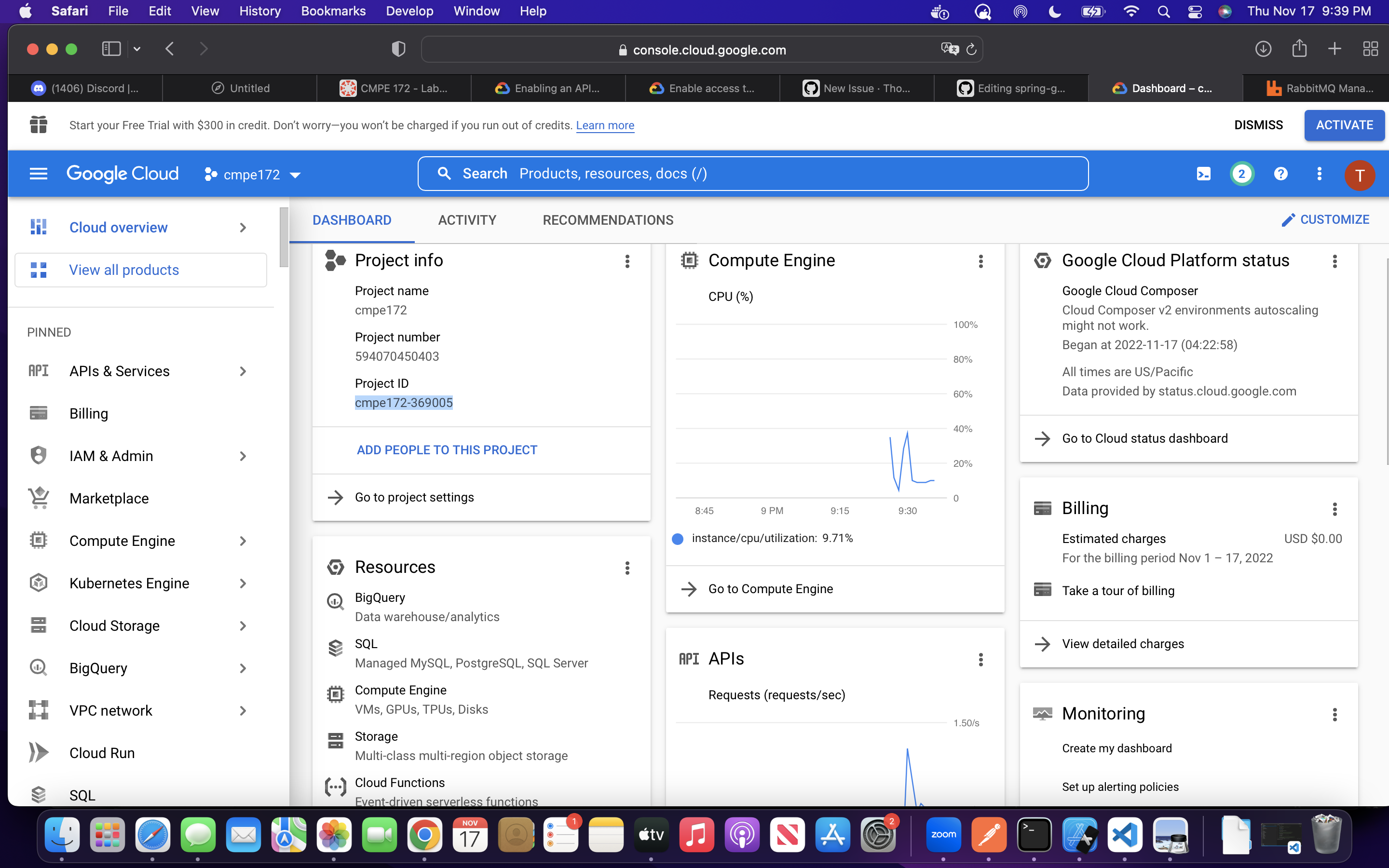1389x868 pixels.
Task: Click the left navigation panel scrollbar
Action: click(284, 238)
